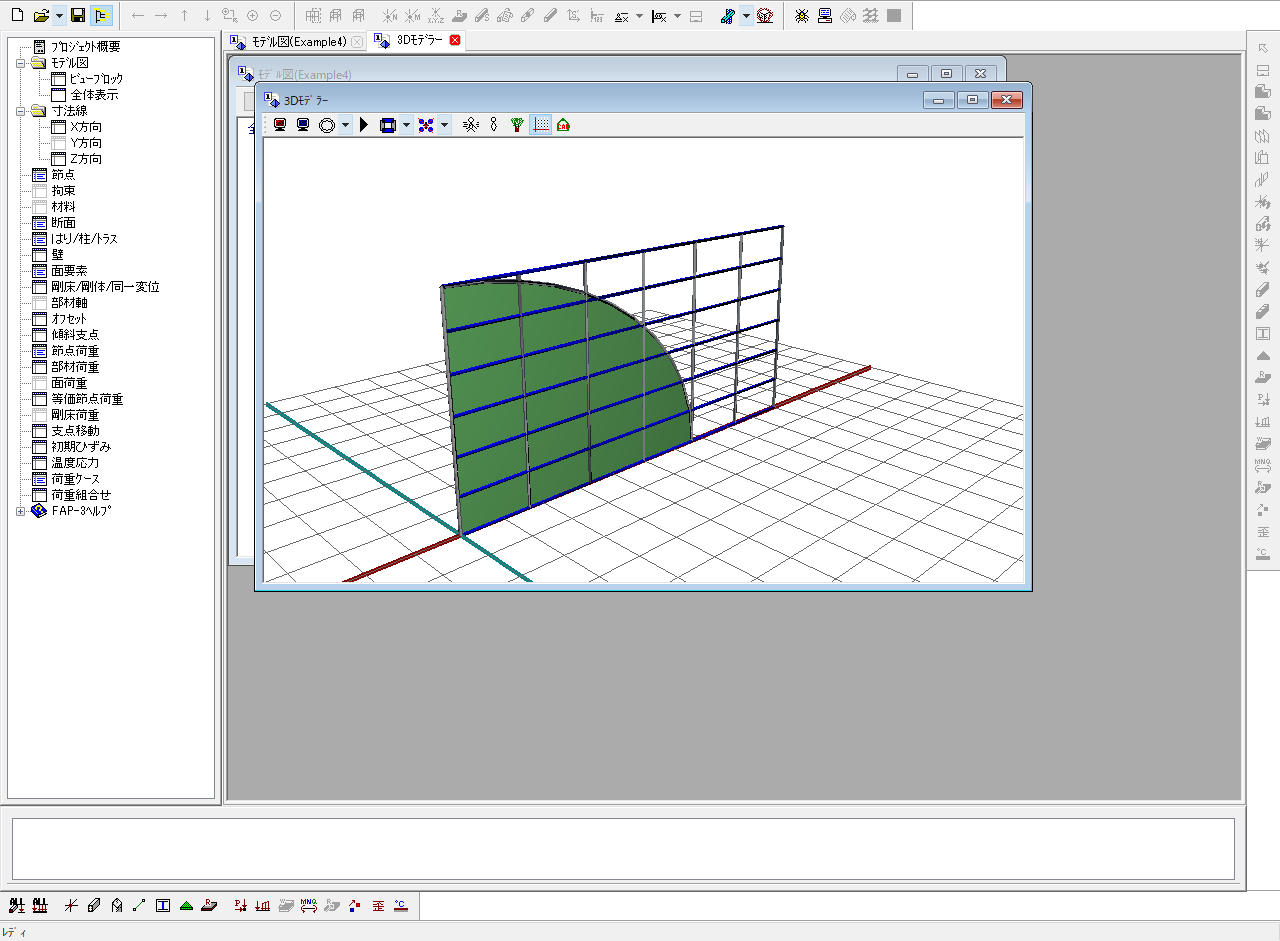Click the I-section icon in bottom toolbar
This screenshot has height=941, width=1280.
(163, 906)
